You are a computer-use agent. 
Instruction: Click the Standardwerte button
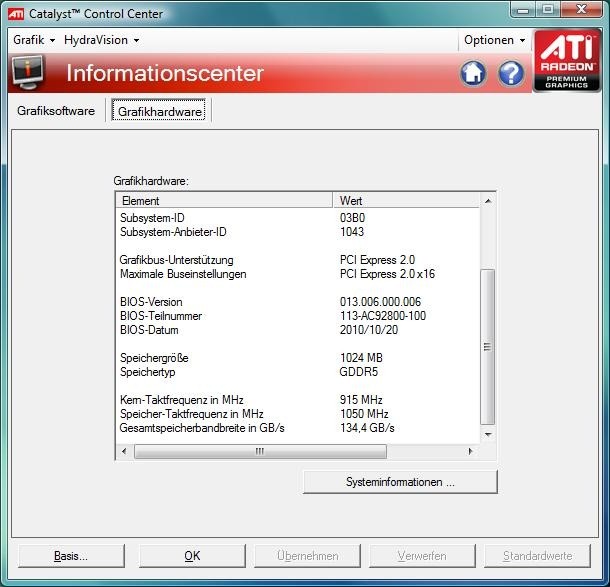click(537, 556)
